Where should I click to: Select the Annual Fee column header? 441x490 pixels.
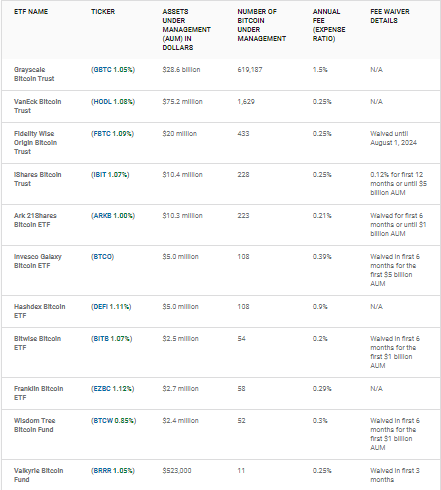tap(329, 25)
